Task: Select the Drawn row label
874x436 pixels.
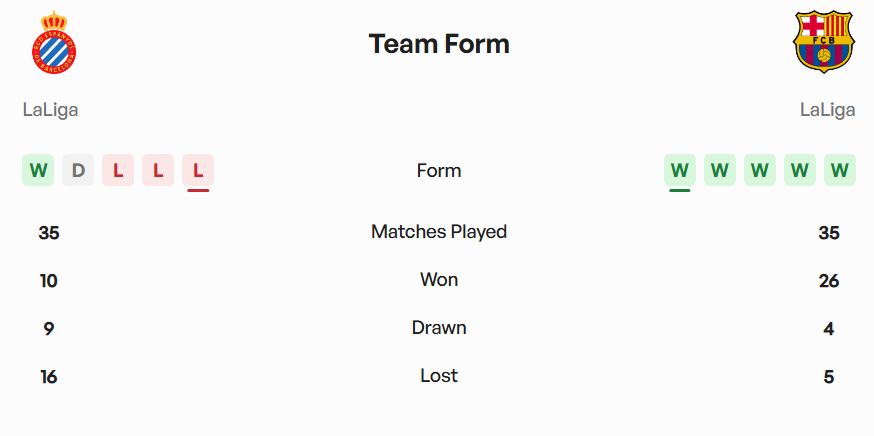Action: [439, 328]
